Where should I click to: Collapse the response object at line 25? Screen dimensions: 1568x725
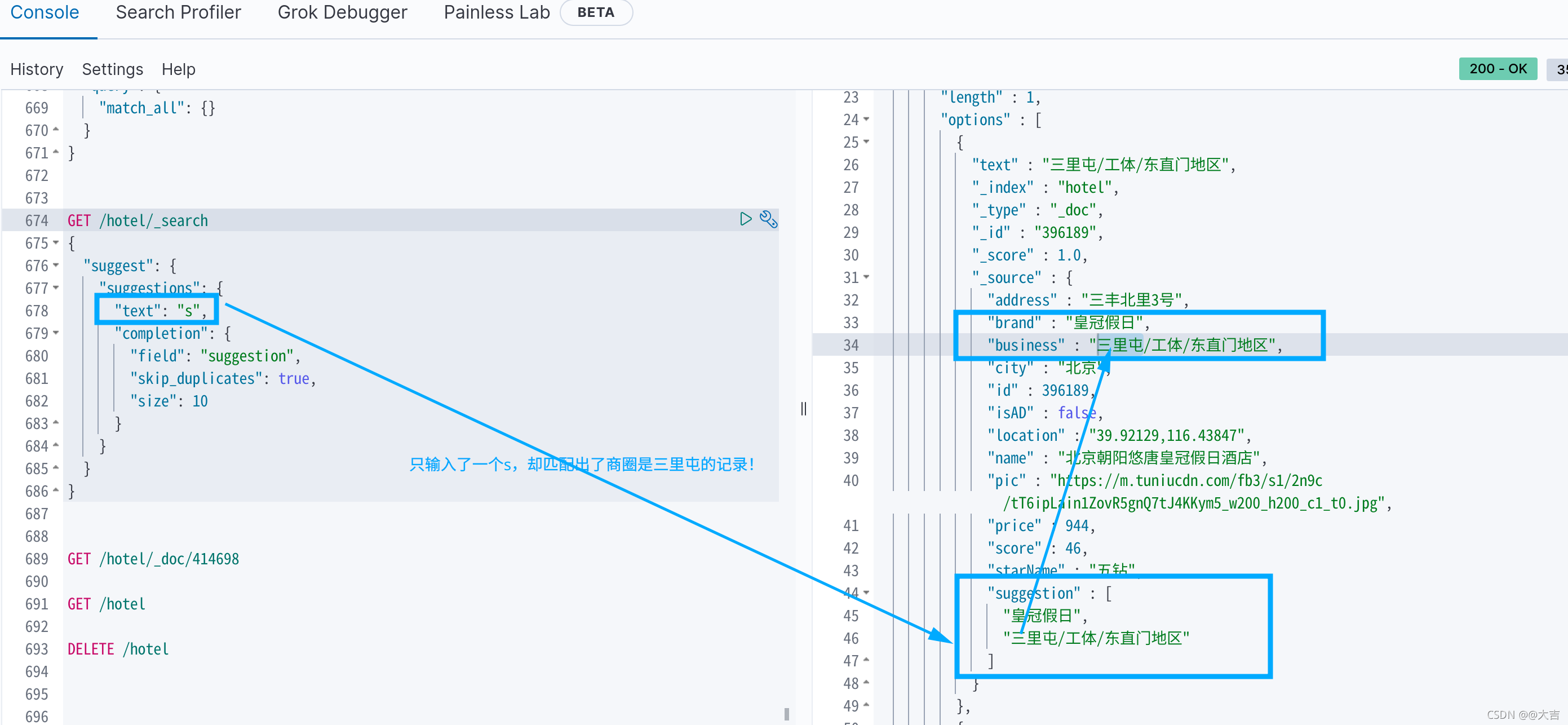click(x=866, y=142)
